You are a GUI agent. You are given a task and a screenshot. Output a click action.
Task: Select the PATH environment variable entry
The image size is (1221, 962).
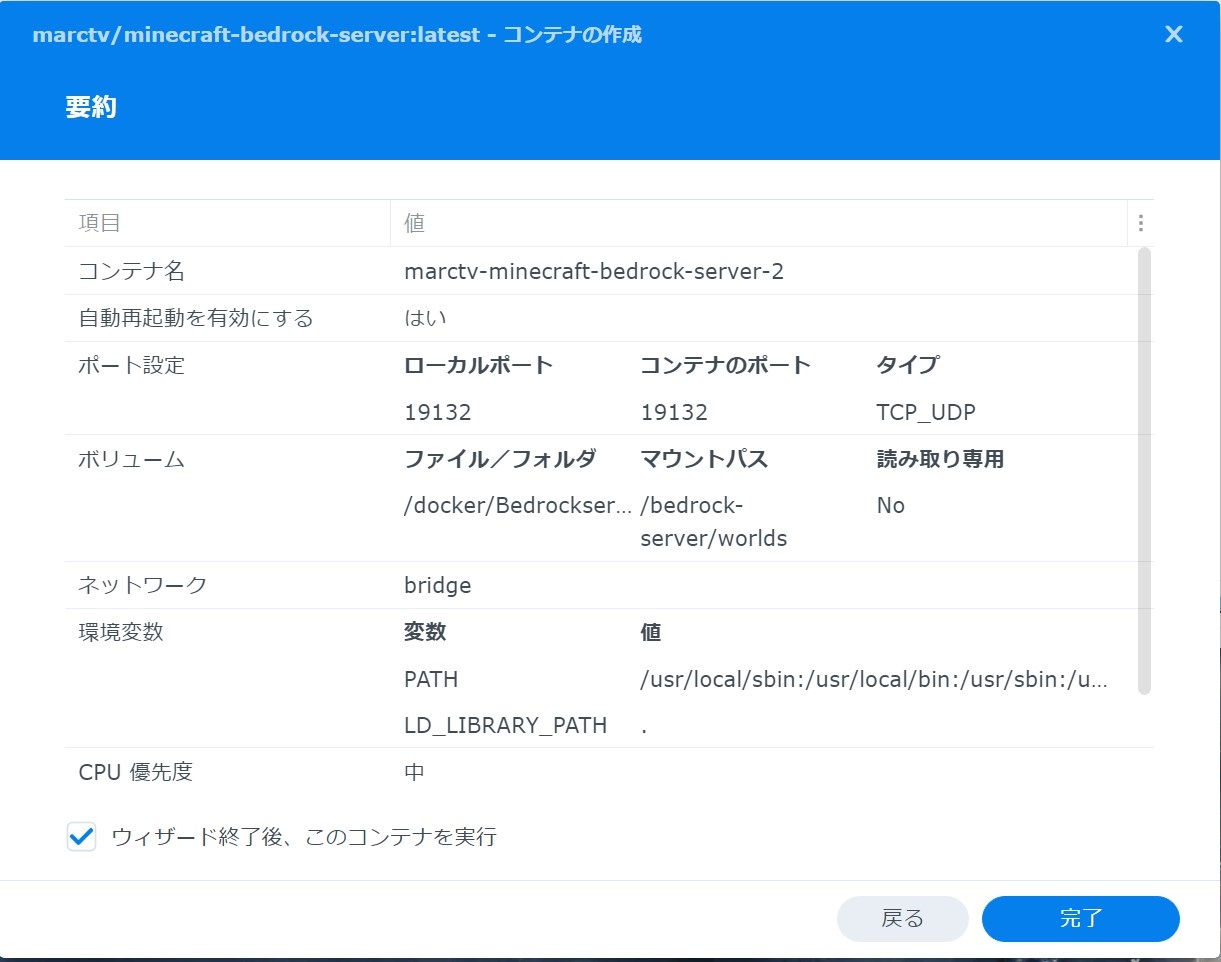(x=431, y=679)
